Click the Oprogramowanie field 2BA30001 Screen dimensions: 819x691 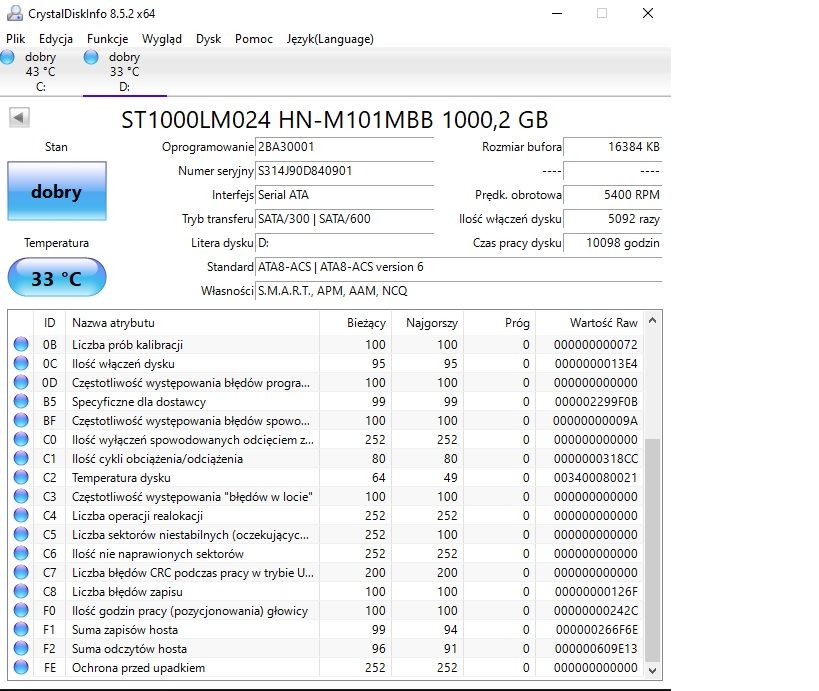(344, 147)
